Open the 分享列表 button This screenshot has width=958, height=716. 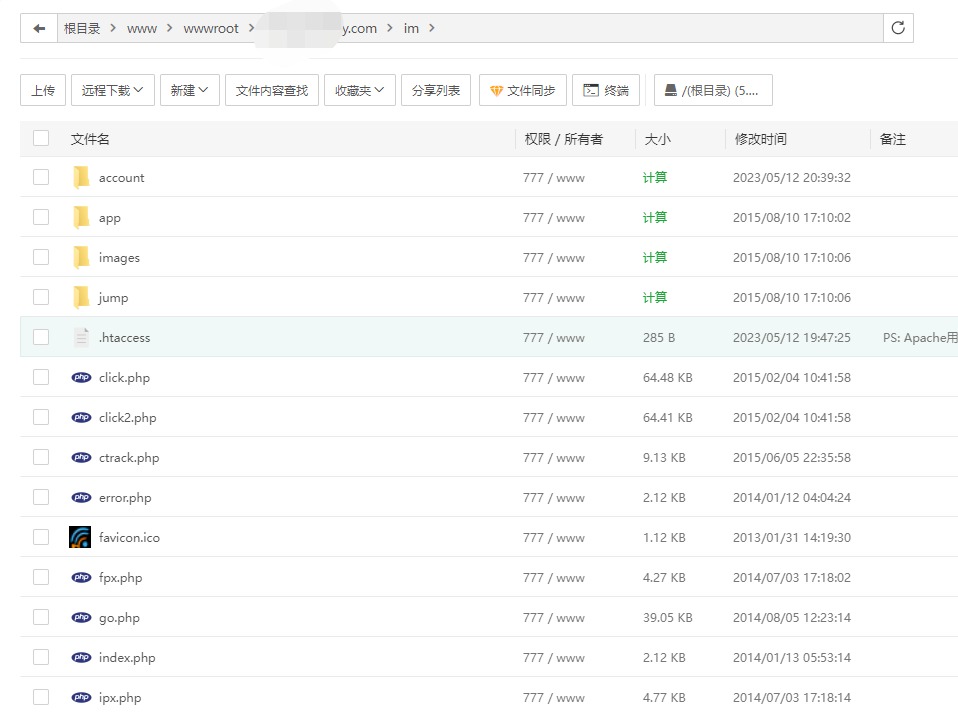[436, 90]
